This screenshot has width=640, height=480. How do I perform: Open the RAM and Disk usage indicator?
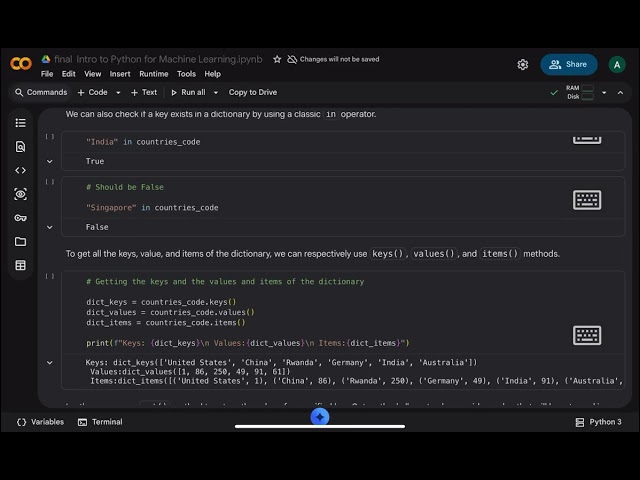[x=580, y=92]
